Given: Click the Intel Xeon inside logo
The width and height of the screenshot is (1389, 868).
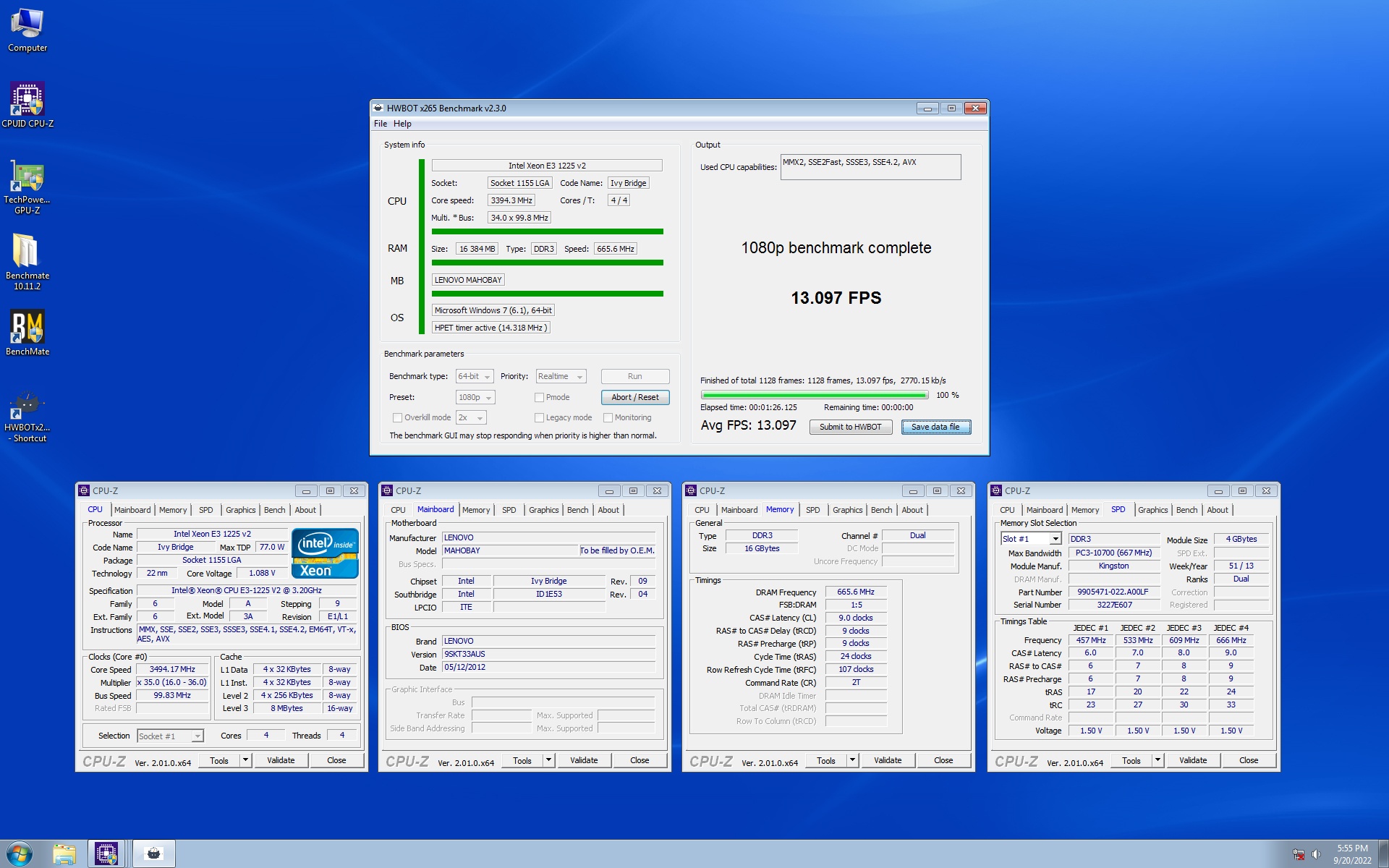Looking at the screenshot, I should point(325,553).
